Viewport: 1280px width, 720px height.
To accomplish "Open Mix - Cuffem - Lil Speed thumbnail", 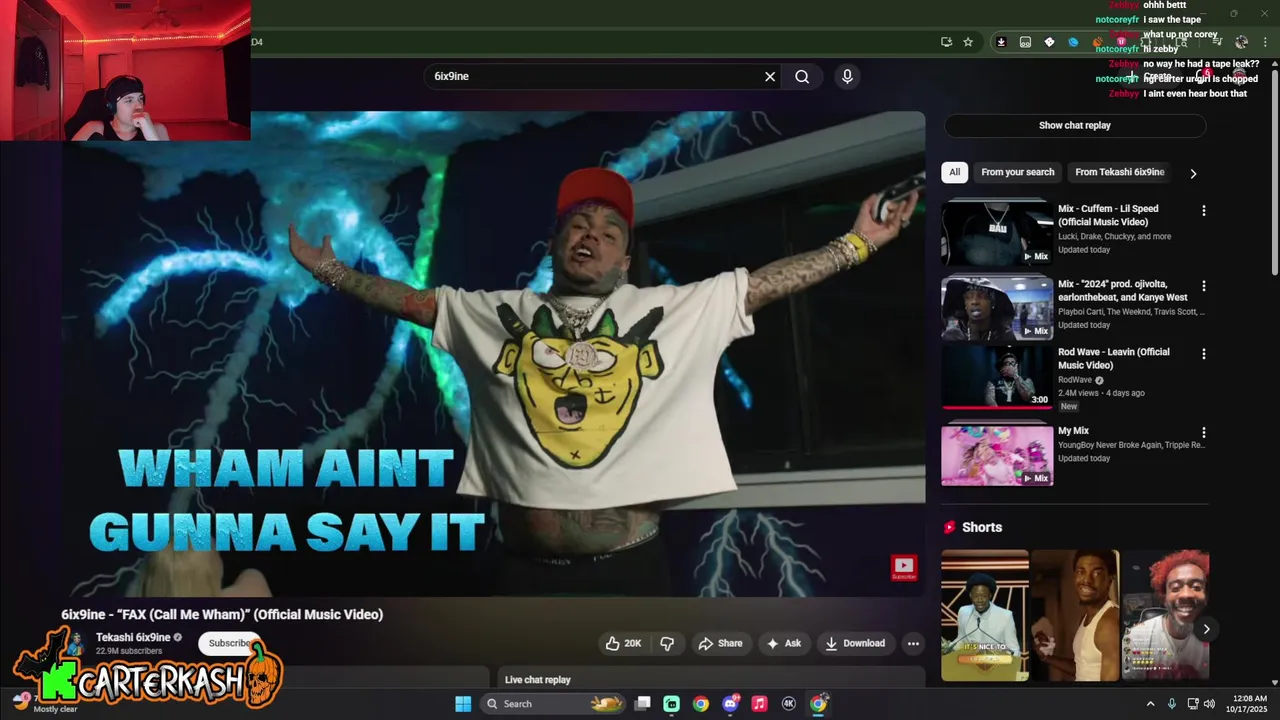I will tap(997, 233).
